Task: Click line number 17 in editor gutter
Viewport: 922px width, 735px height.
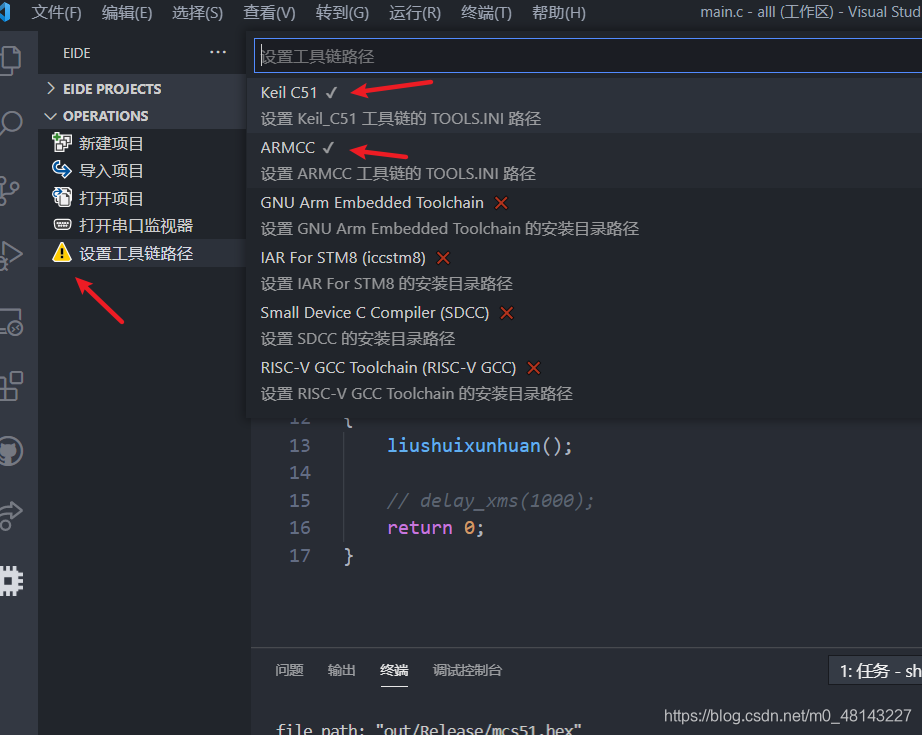Action: (299, 556)
